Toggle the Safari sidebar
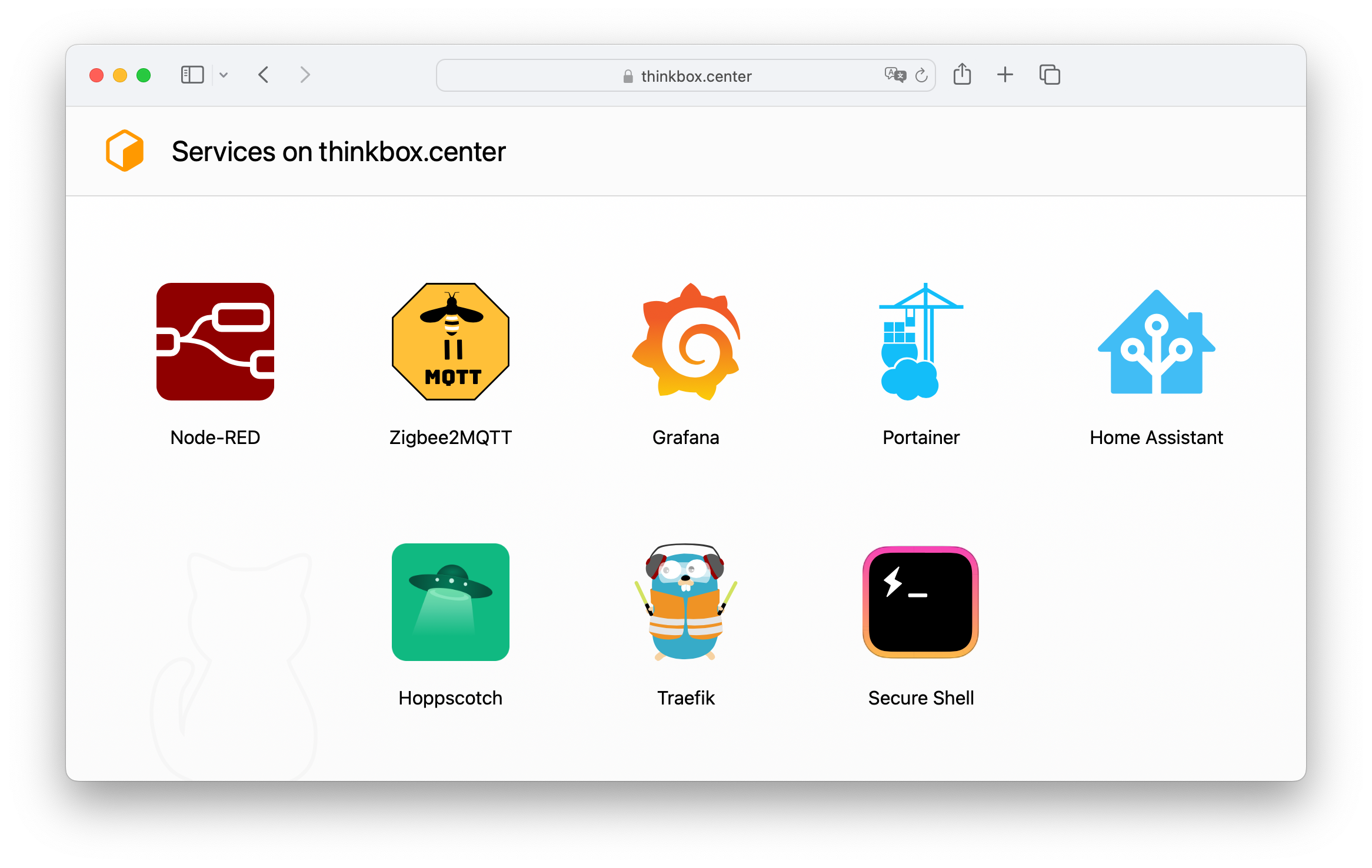1372x868 pixels. coord(192,75)
